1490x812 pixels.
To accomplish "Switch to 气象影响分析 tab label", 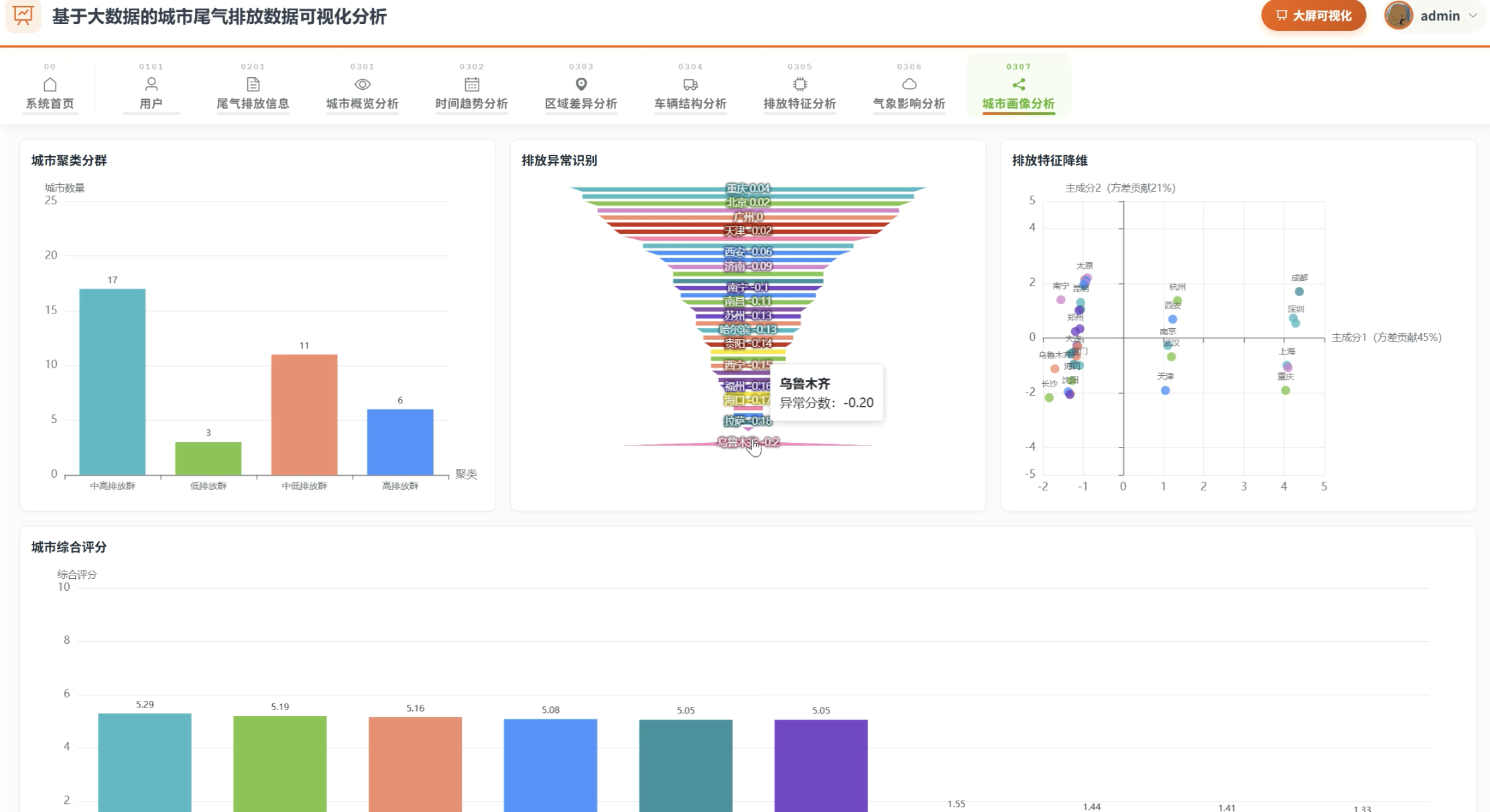I will pyautogui.click(x=910, y=104).
